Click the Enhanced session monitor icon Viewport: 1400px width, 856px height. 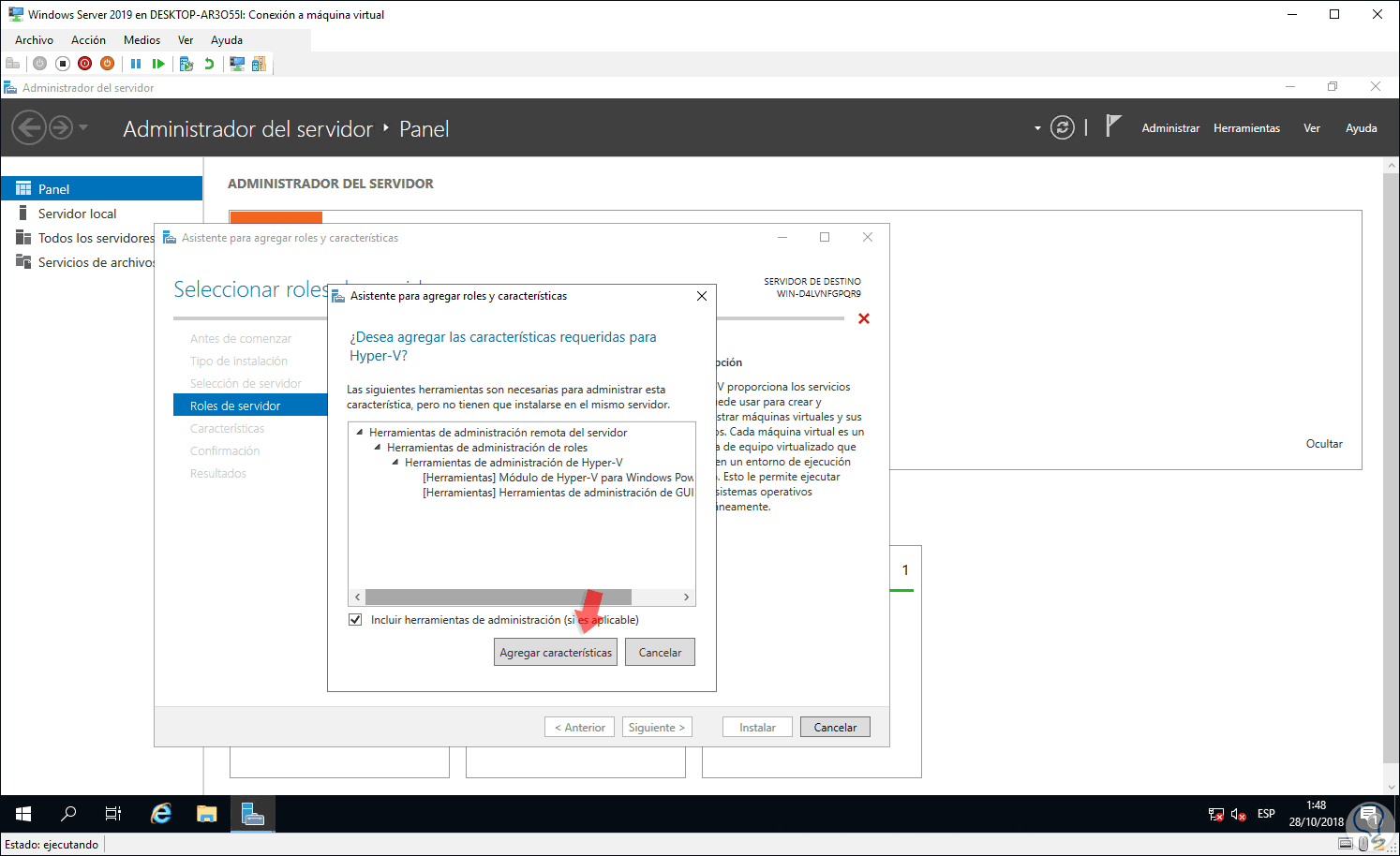237,64
